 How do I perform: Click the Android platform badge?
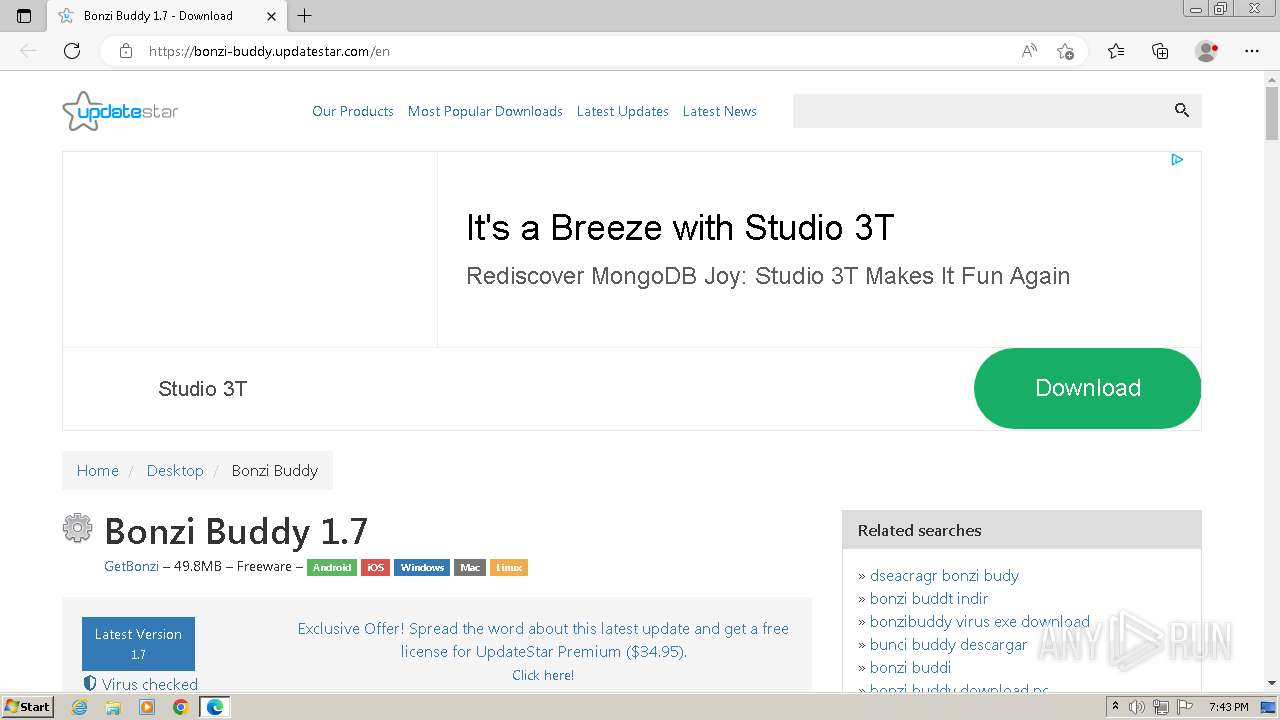click(x=332, y=567)
